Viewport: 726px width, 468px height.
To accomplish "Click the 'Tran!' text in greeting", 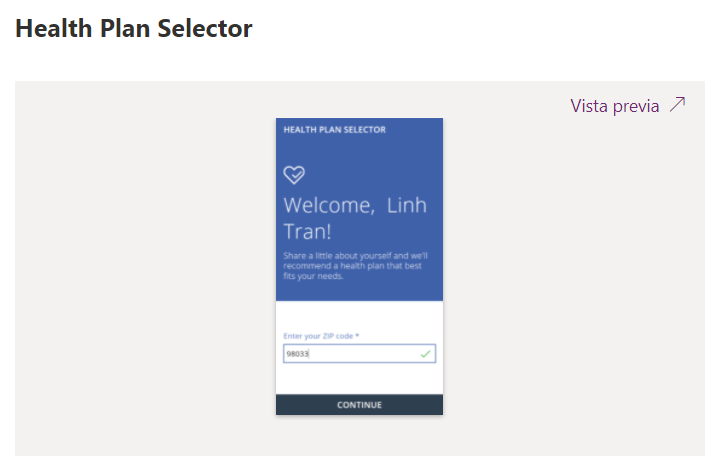I will tap(309, 231).
